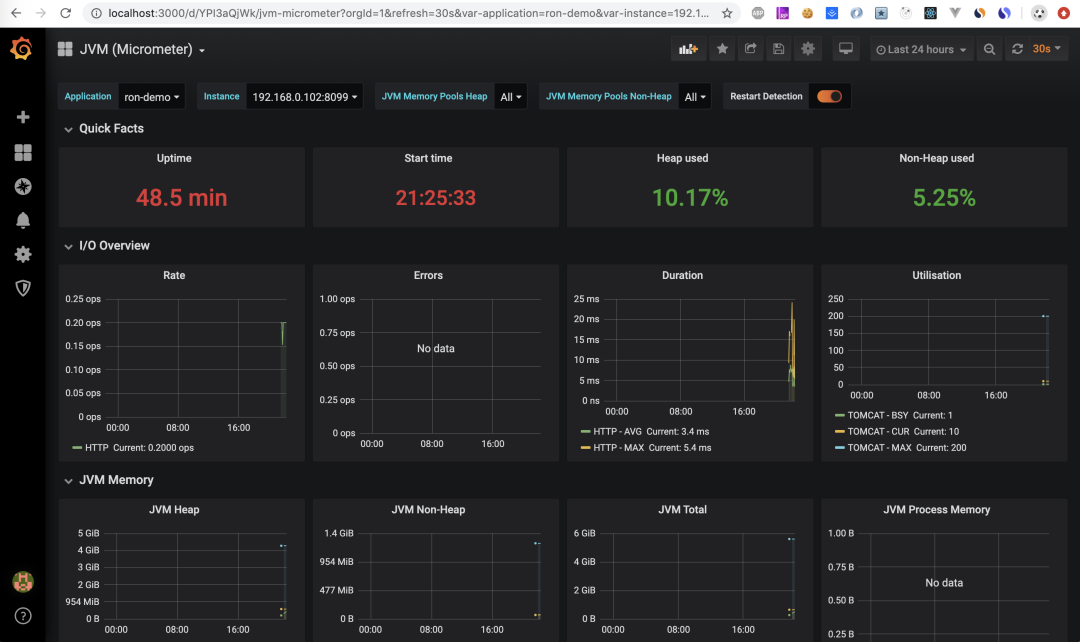Open JVM Memory Pools Heap All dropdown
Viewport: 1080px width, 642px height.
(510, 97)
